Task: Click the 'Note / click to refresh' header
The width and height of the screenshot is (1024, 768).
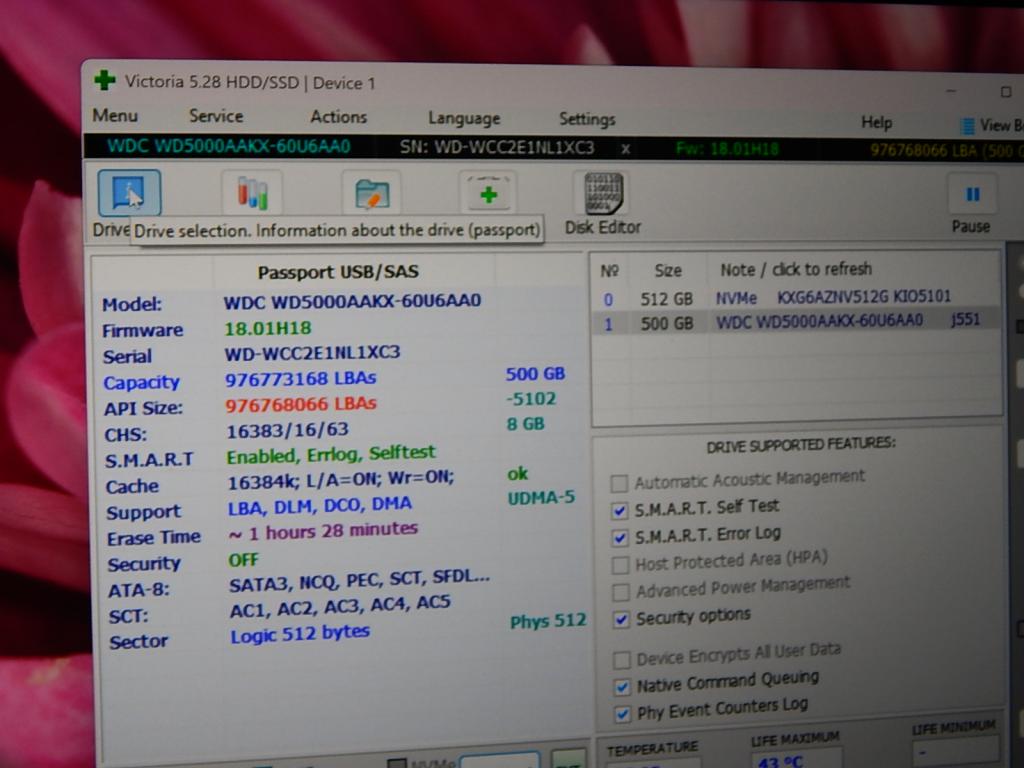Action: coord(795,269)
